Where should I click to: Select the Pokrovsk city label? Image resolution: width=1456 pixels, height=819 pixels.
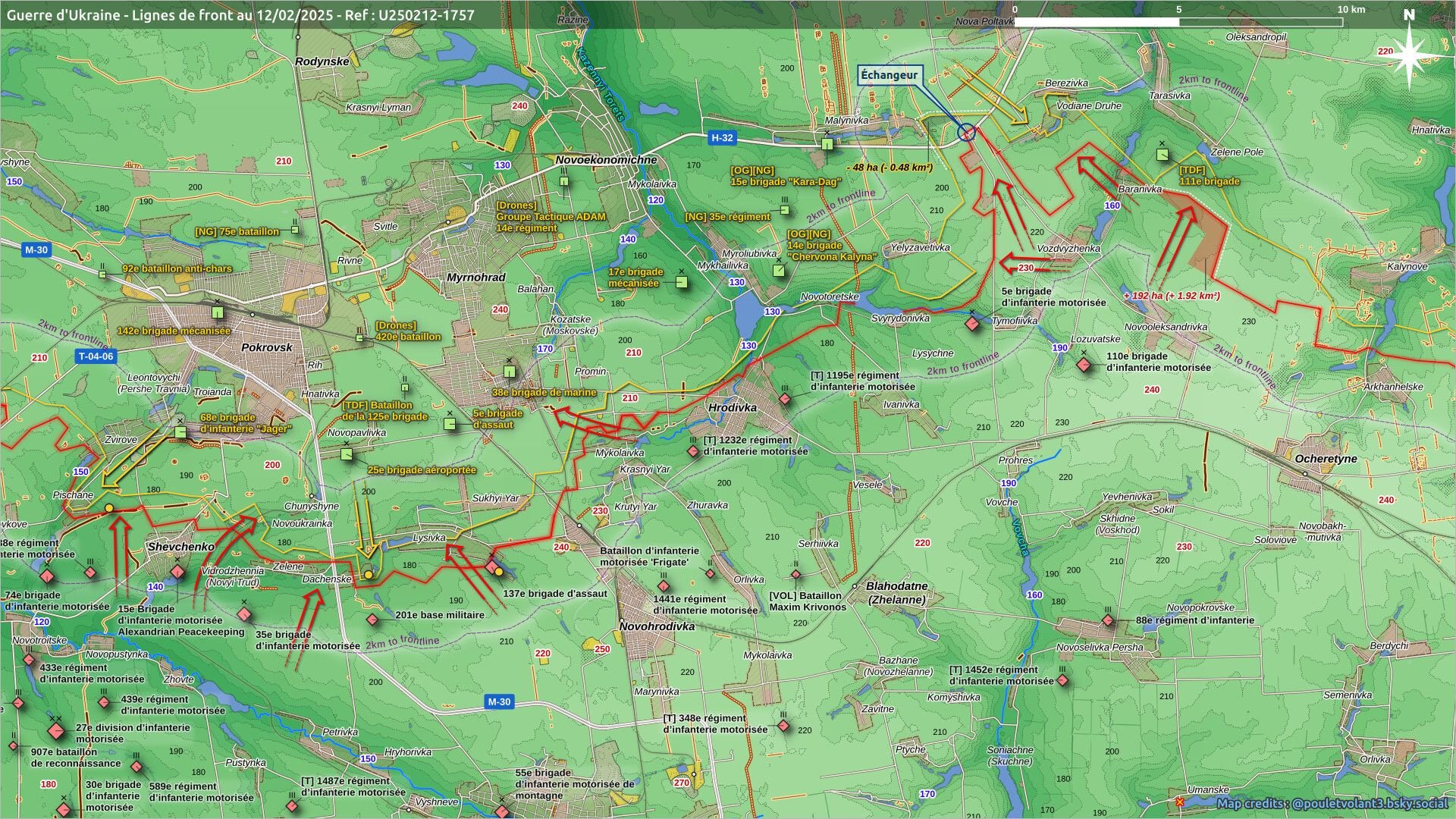266,347
